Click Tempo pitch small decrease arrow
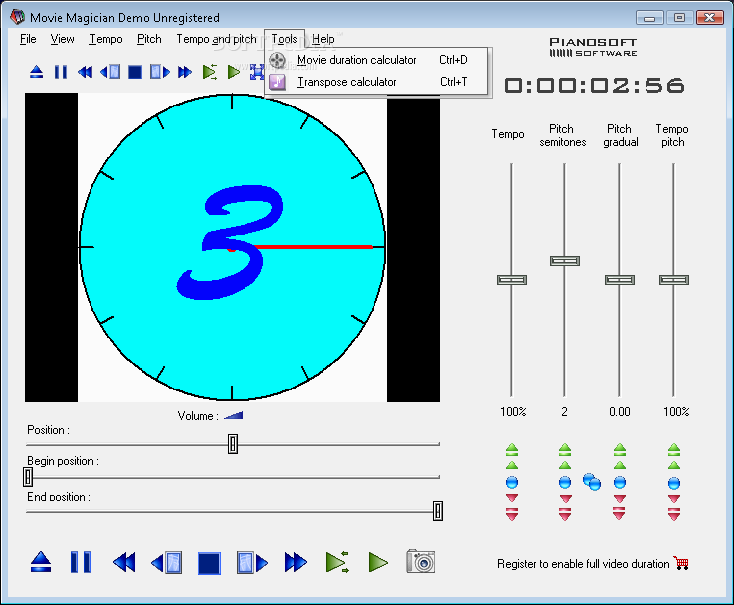 coord(674,498)
